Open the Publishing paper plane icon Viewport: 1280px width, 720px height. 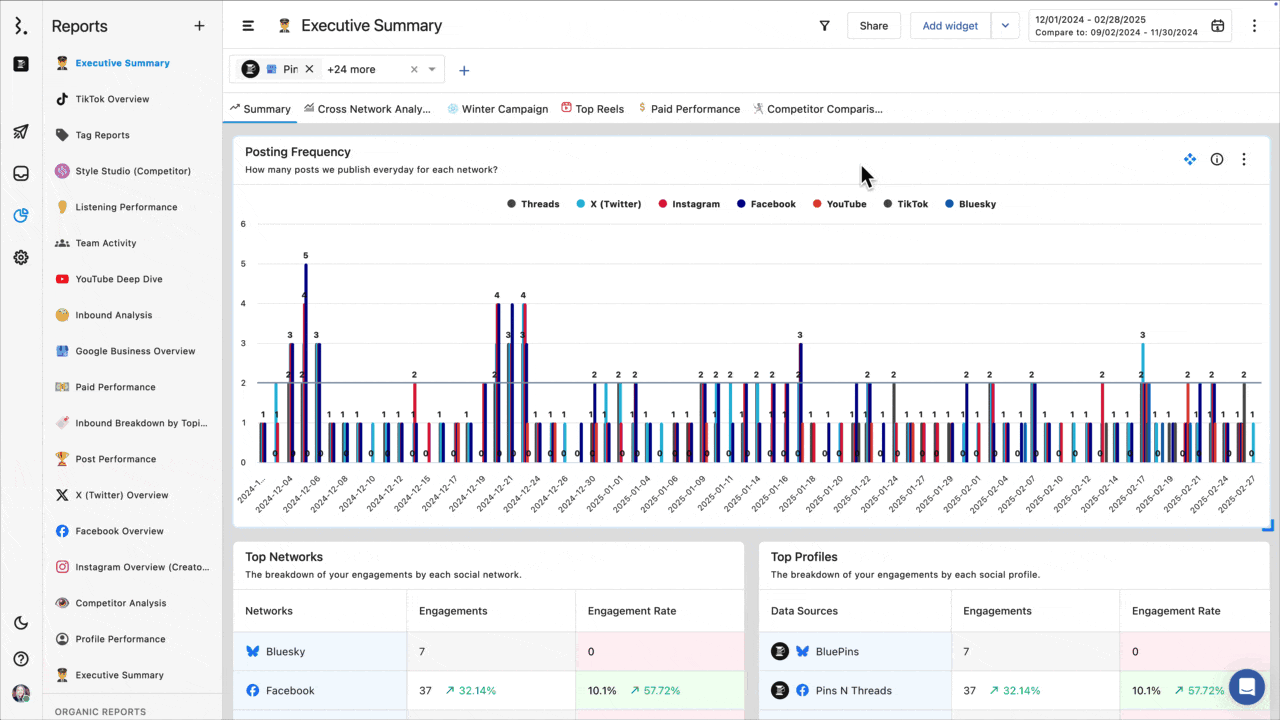(x=21, y=132)
